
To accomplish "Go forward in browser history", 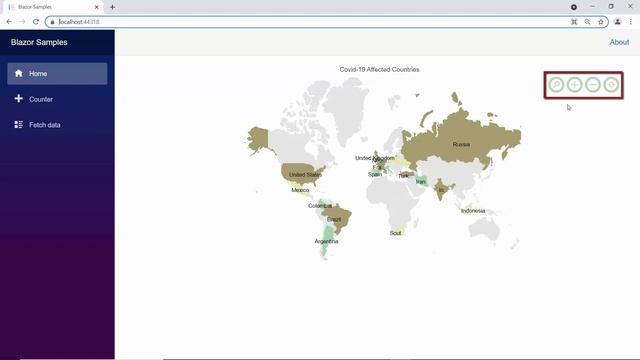I will 22,22.
